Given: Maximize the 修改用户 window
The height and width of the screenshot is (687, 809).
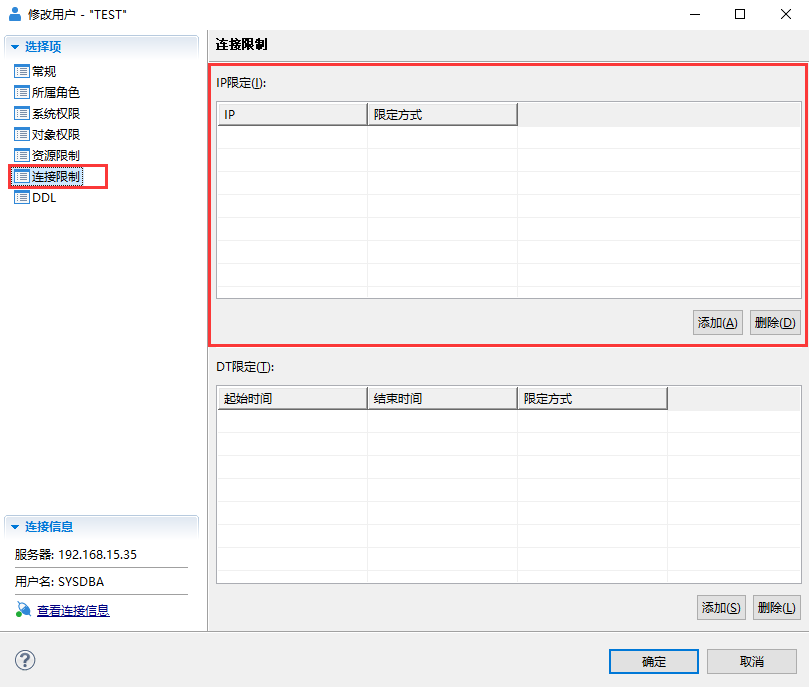Looking at the screenshot, I should coord(740,14).
